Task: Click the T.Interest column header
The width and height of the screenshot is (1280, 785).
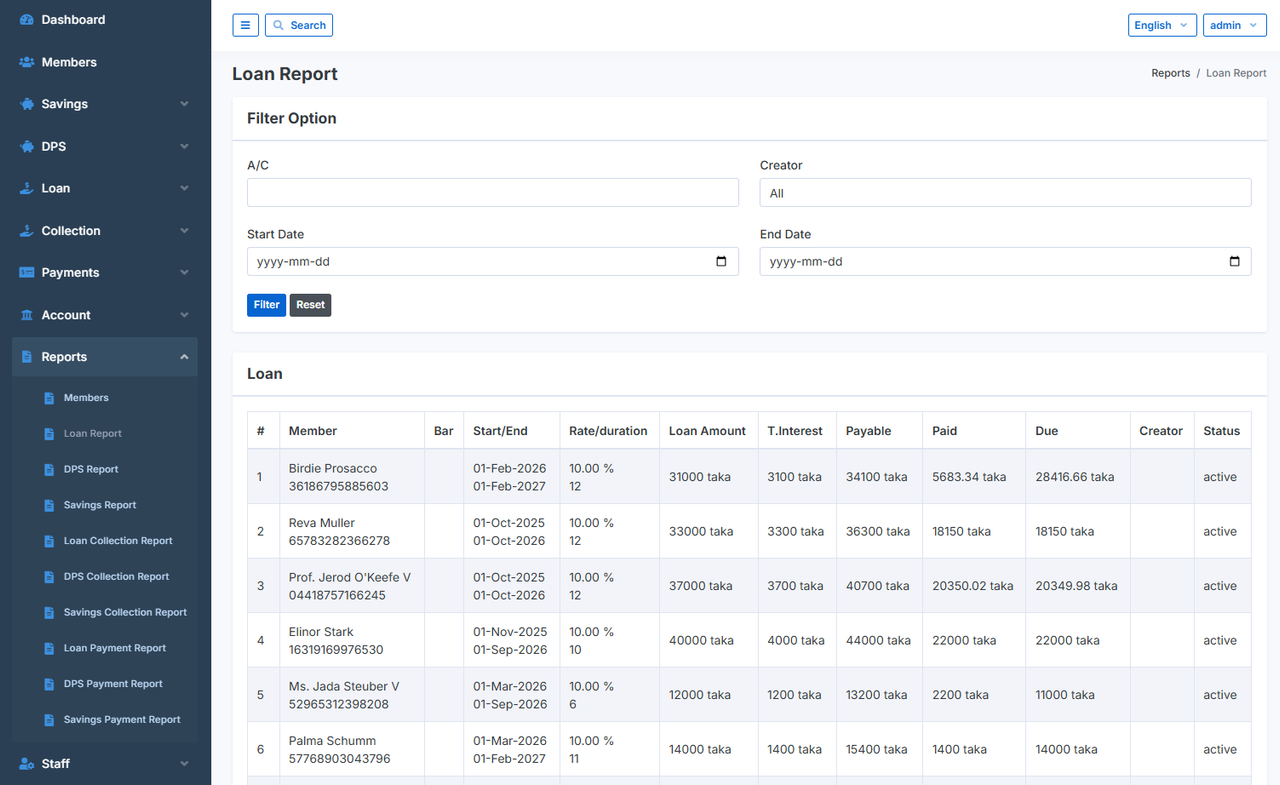Action: point(795,431)
